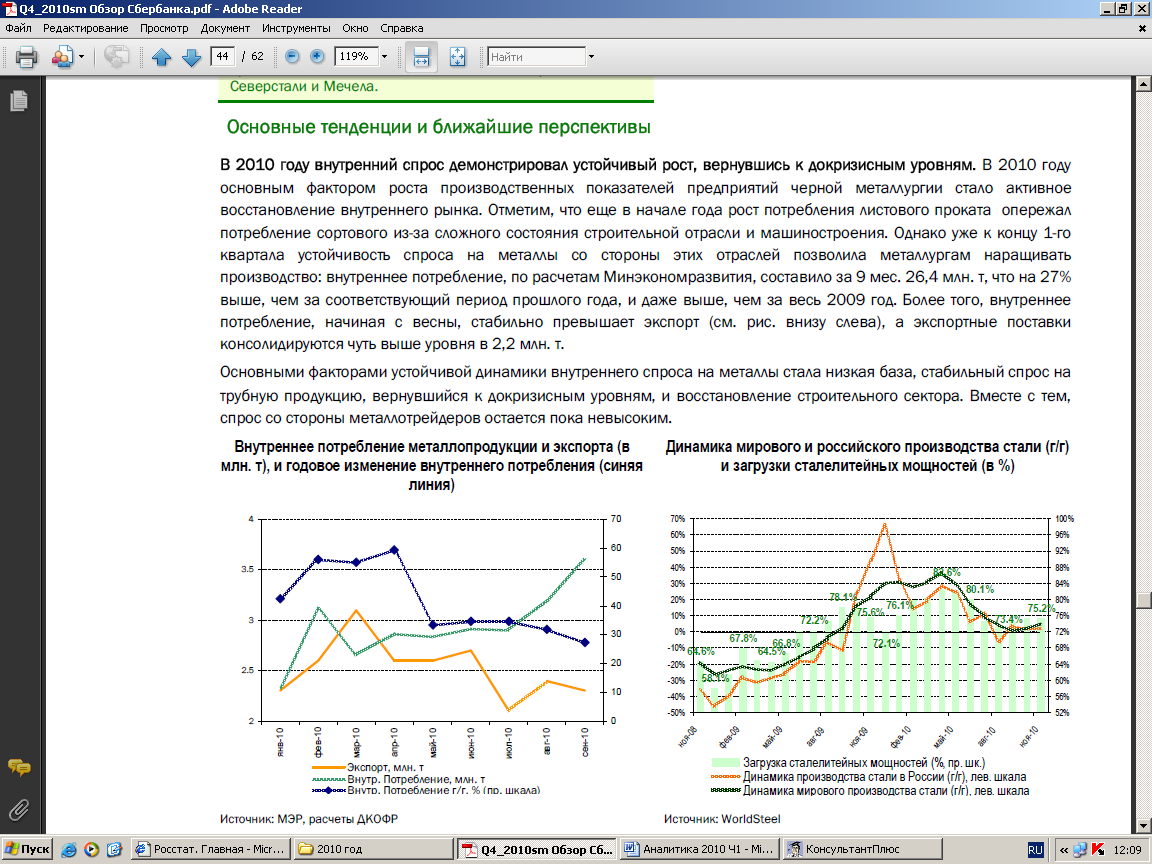The image size is (1152, 864).
Task: Zoom in with the plus button
Action: pos(317,57)
